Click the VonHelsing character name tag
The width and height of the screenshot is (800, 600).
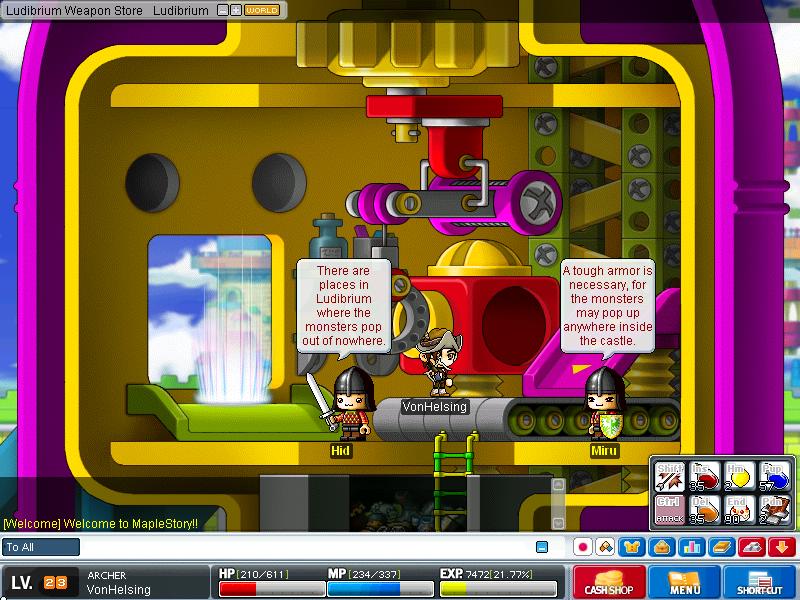pos(435,407)
